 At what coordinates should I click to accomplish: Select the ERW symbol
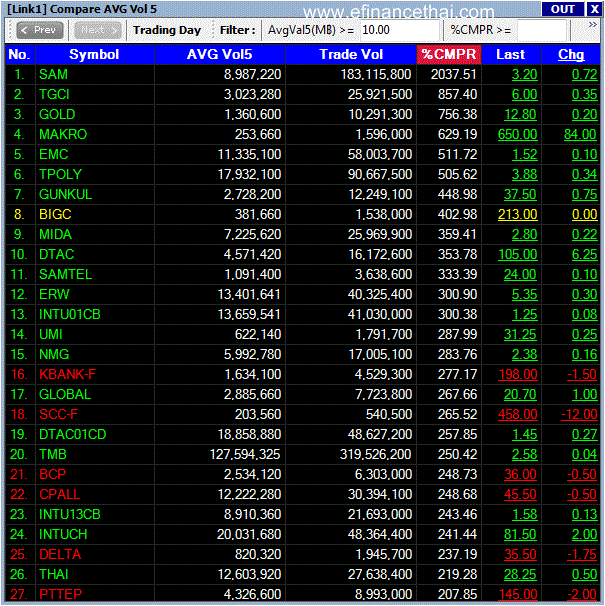point(54,294)
